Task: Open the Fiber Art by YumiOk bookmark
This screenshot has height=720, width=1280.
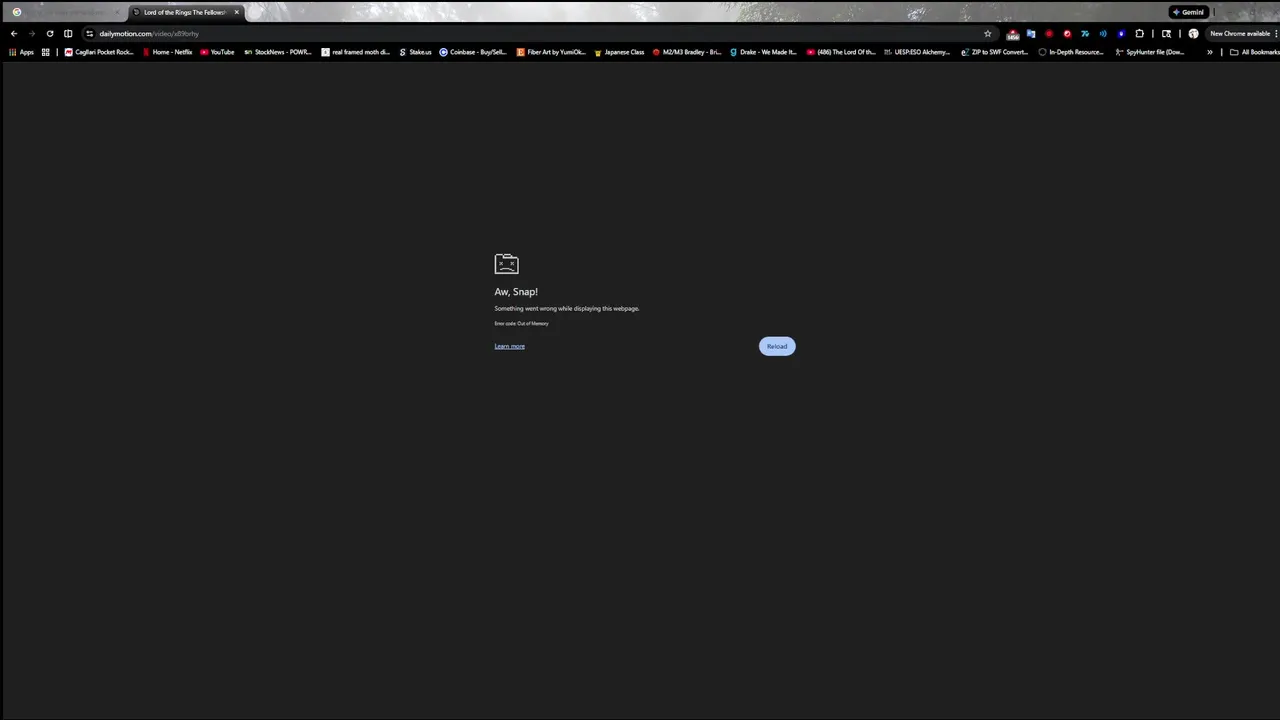Action: (551, 52)
